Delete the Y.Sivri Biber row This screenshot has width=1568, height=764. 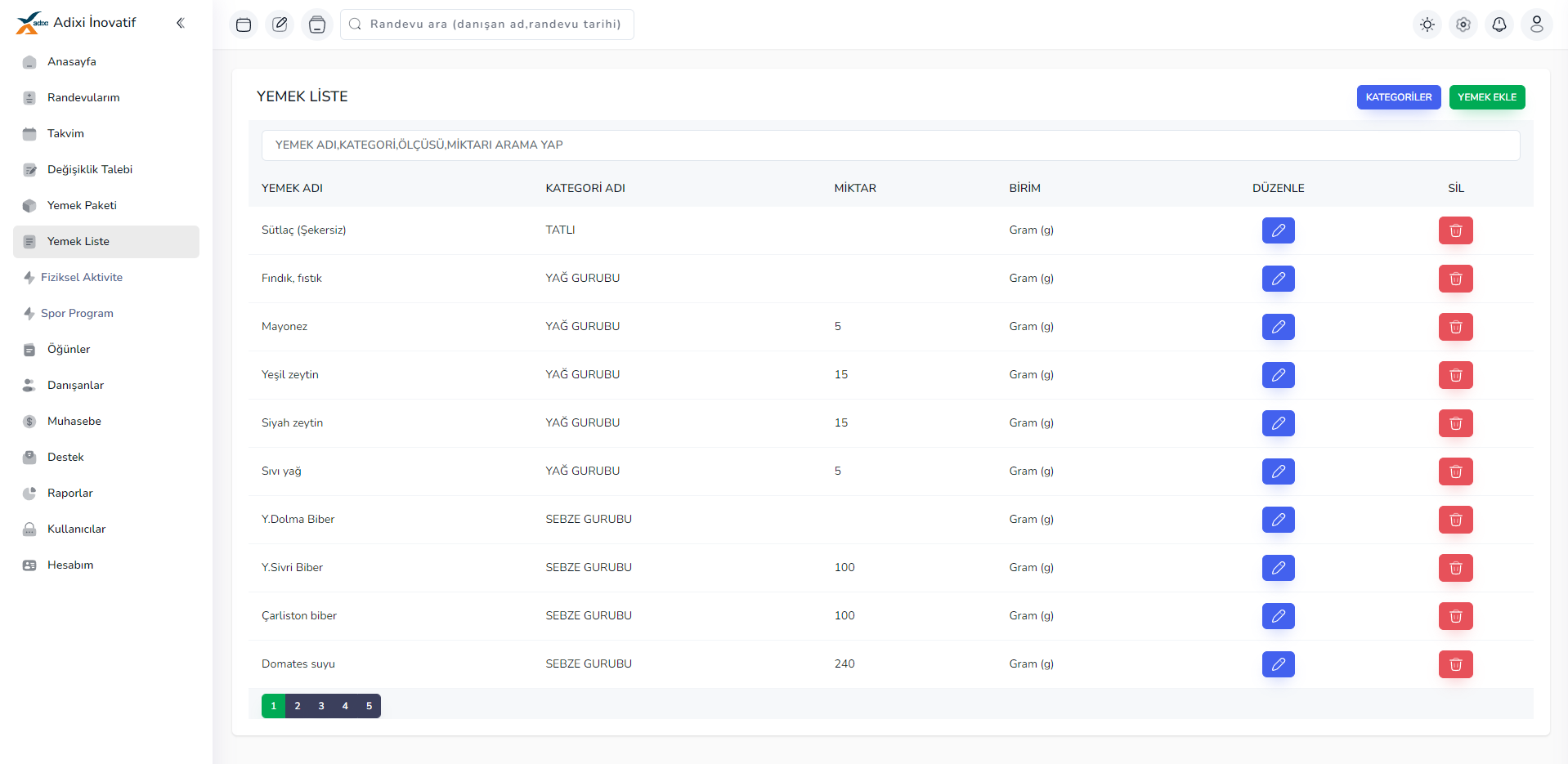point(1456,568)
